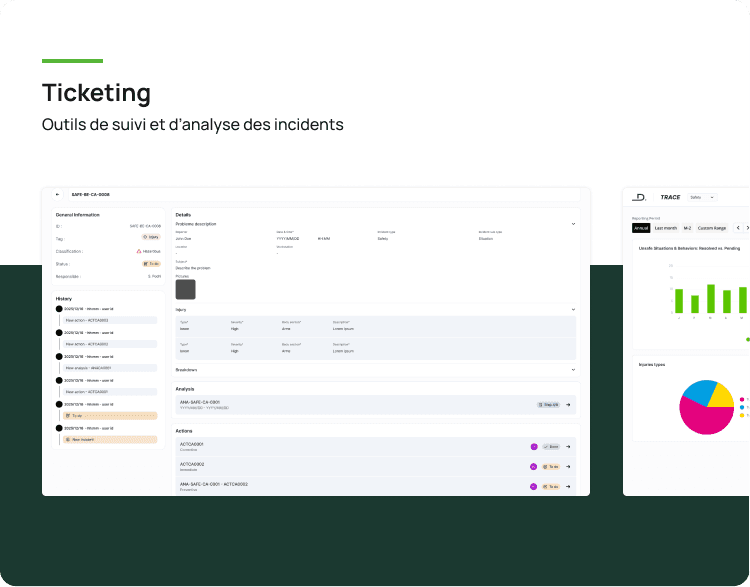This screenshot has height=587, width=750.
Task: Select the Annual reporting period tab
Action: pyautogui.click(x=641, y=228)
